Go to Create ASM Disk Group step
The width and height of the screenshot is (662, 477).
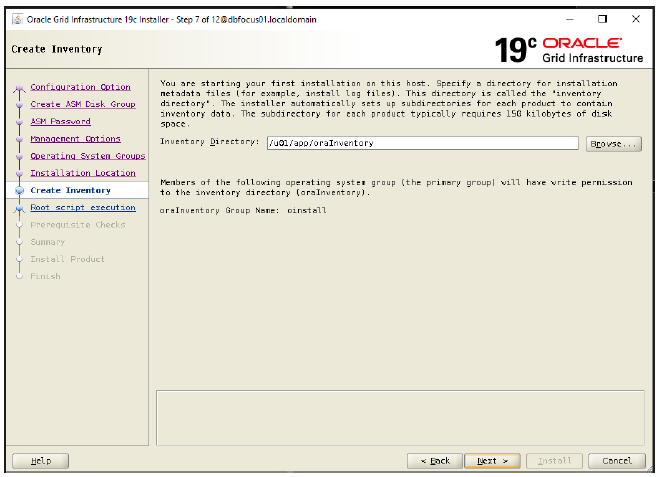click(83, 104)
